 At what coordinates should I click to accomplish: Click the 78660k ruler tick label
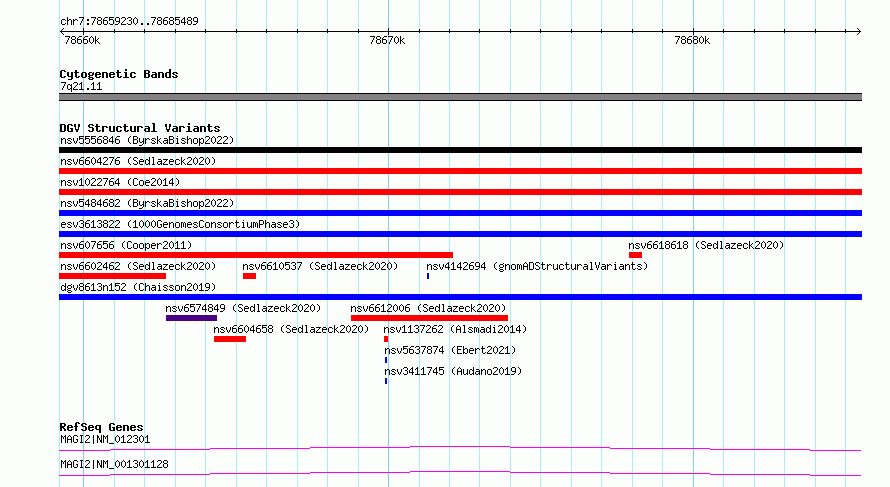click(x=82, y=40)
